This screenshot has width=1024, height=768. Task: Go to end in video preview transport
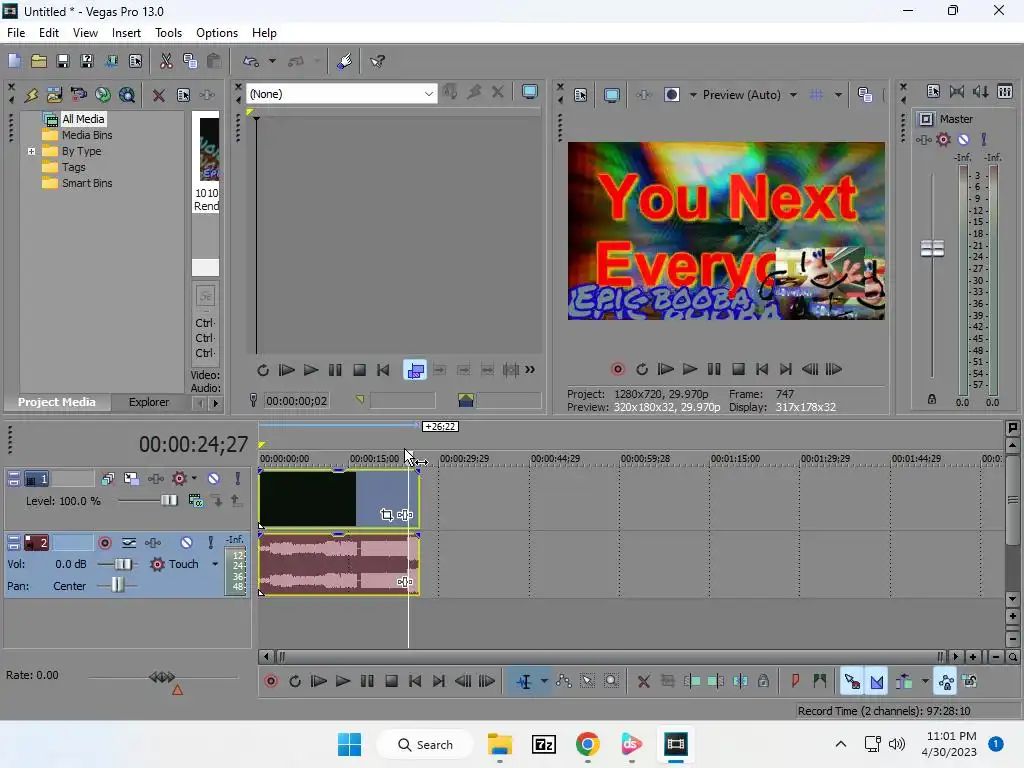[x=786, y=369]
